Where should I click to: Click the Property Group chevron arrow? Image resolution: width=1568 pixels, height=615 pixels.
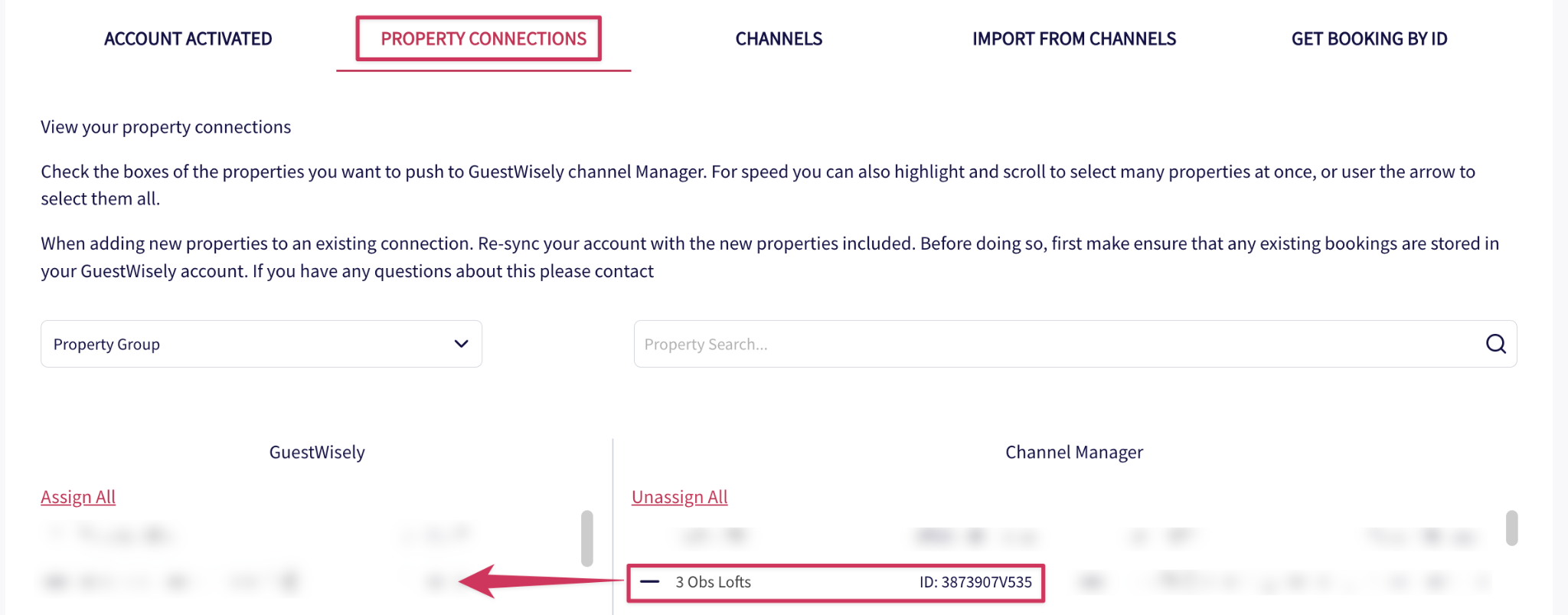tap(461, 344)
